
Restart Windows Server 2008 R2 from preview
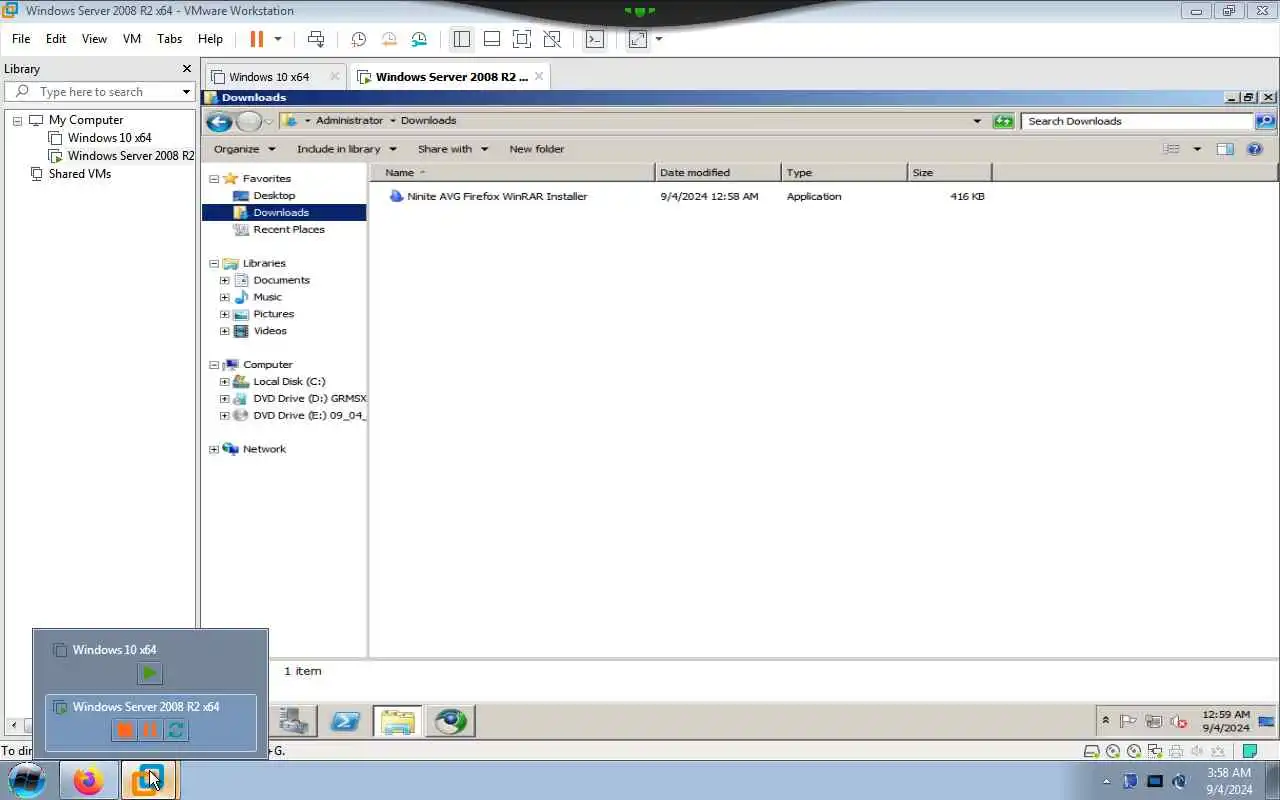click(176, 730)
